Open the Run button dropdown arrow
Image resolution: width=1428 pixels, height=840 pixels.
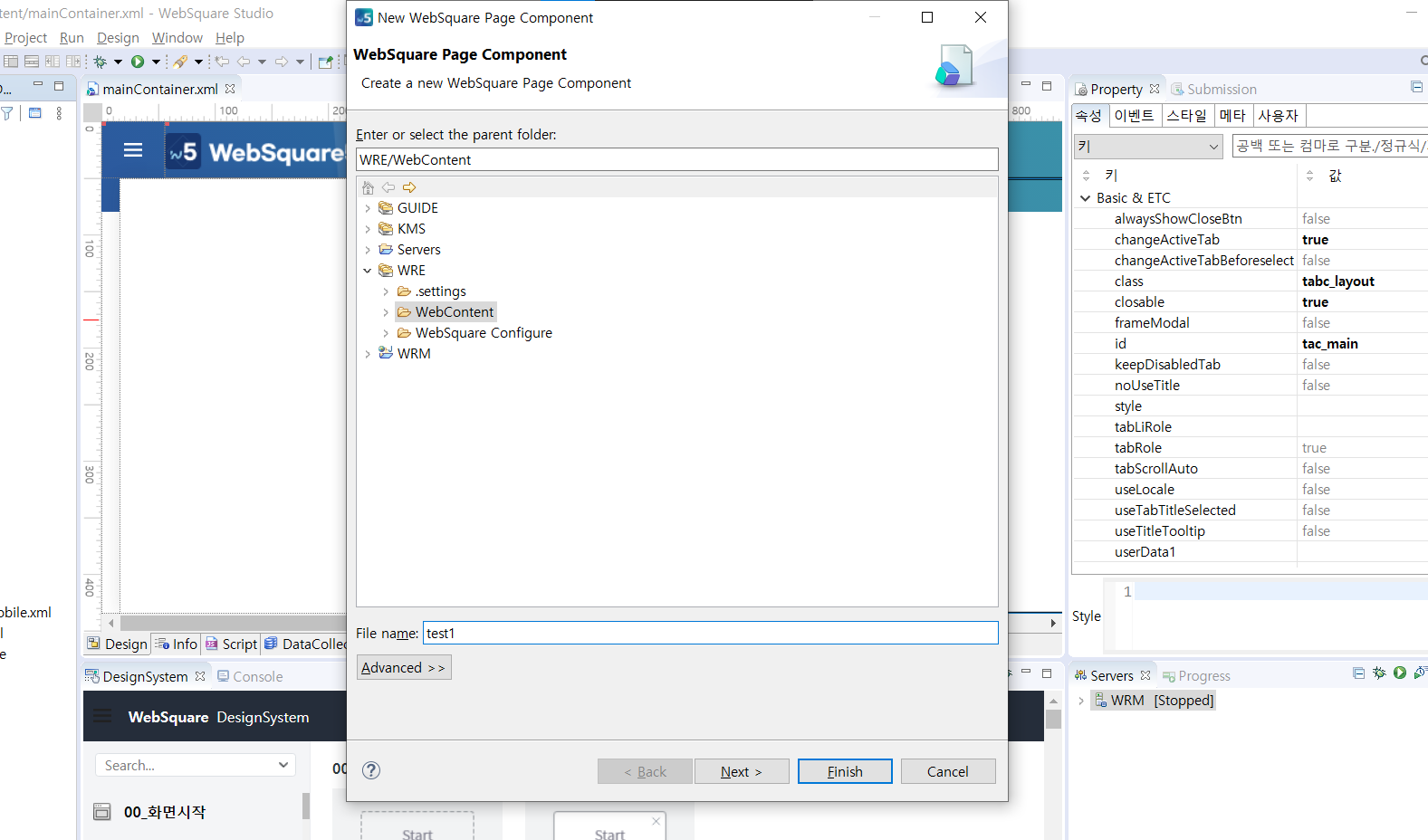click(156, 62)
